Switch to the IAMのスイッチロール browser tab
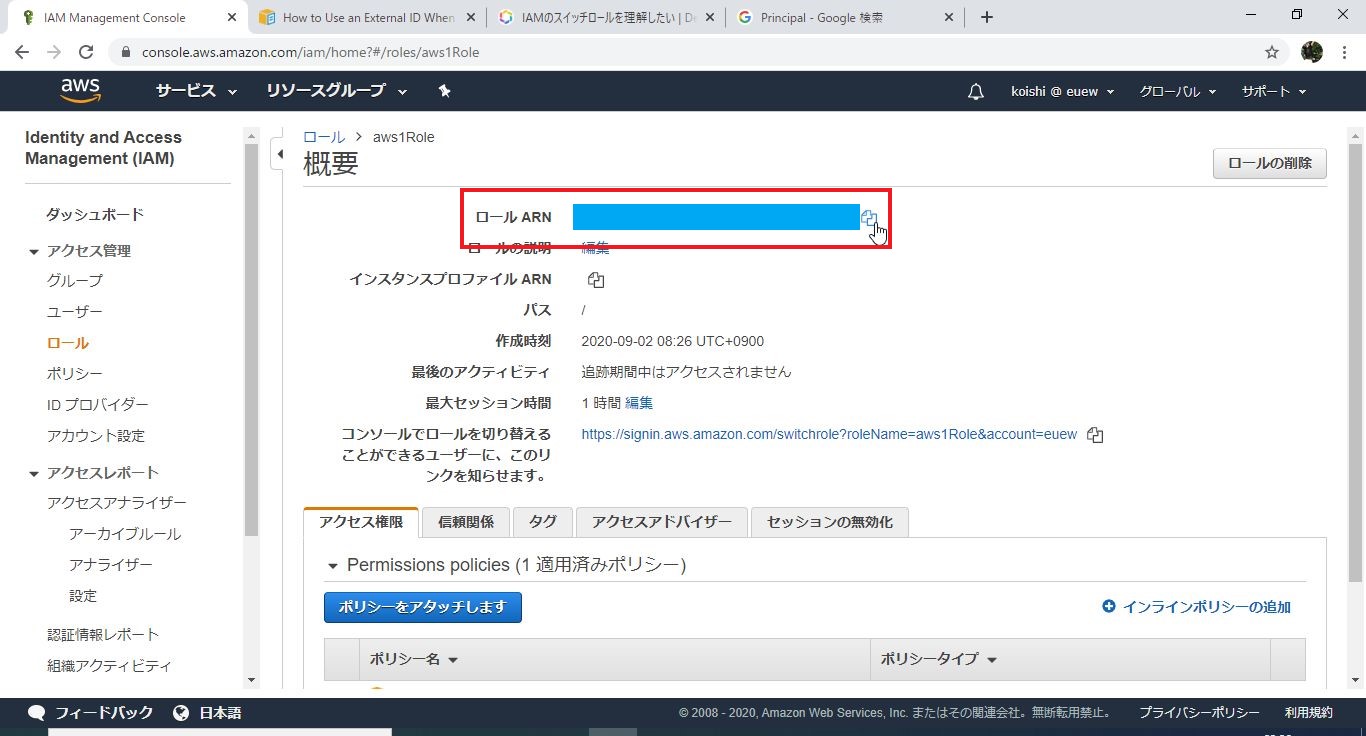1366x736 pixels. point(608,17)
